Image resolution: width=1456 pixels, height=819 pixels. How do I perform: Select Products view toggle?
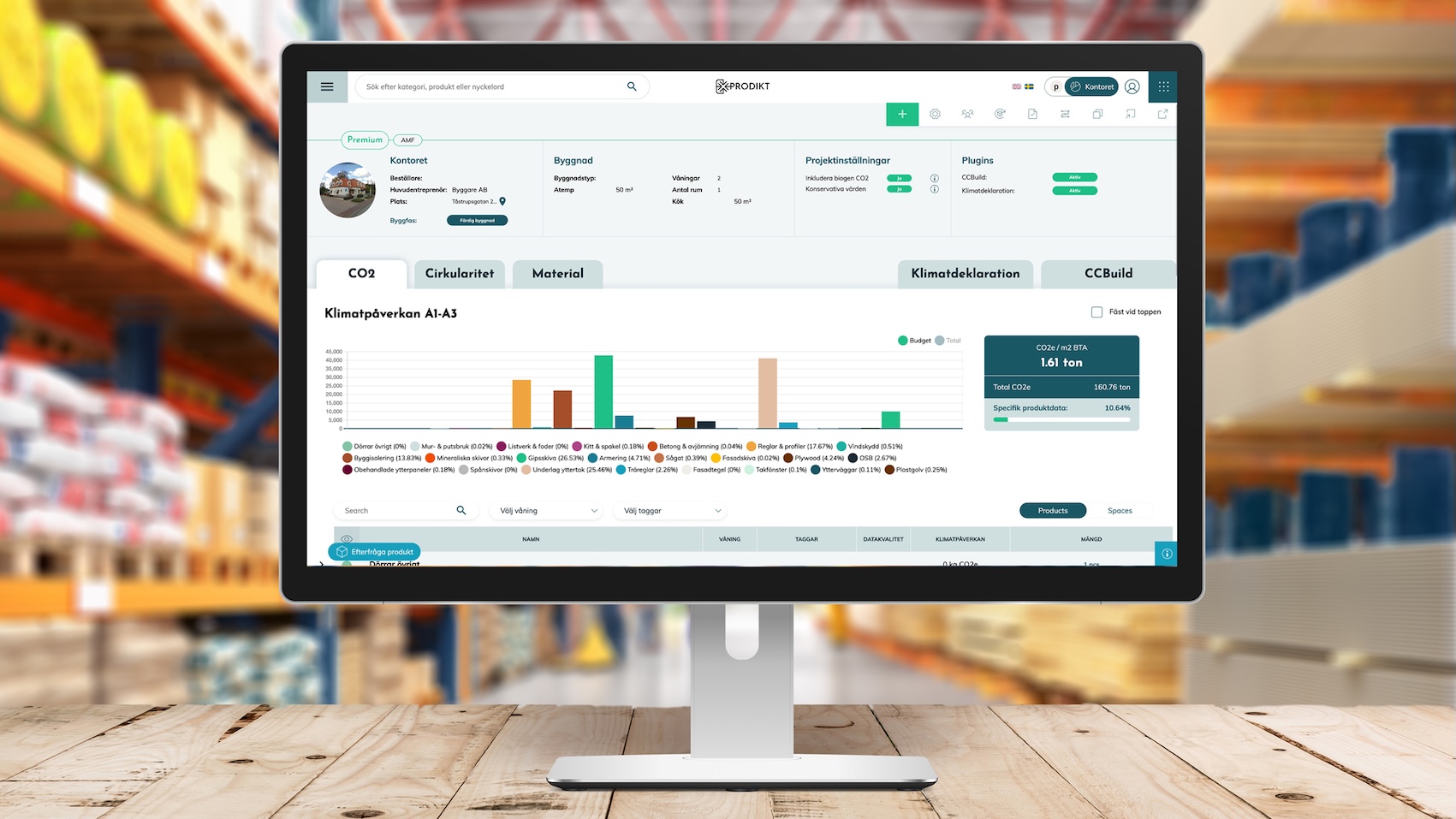pos(1053,511)
